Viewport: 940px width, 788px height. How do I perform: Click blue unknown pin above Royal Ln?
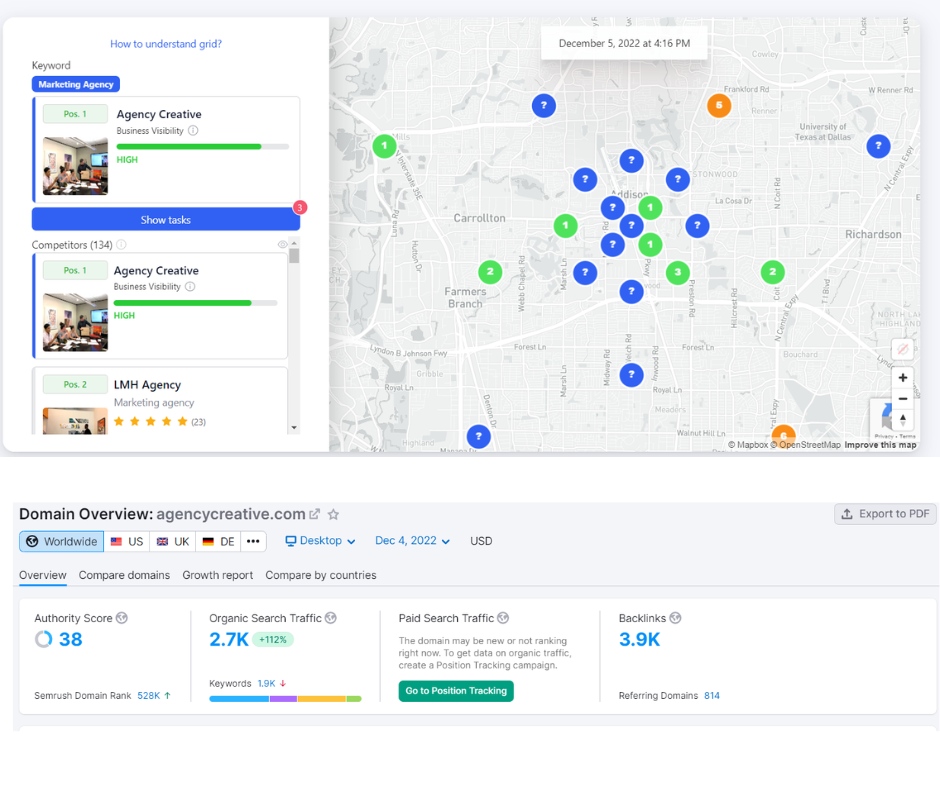tap(631, 375)
